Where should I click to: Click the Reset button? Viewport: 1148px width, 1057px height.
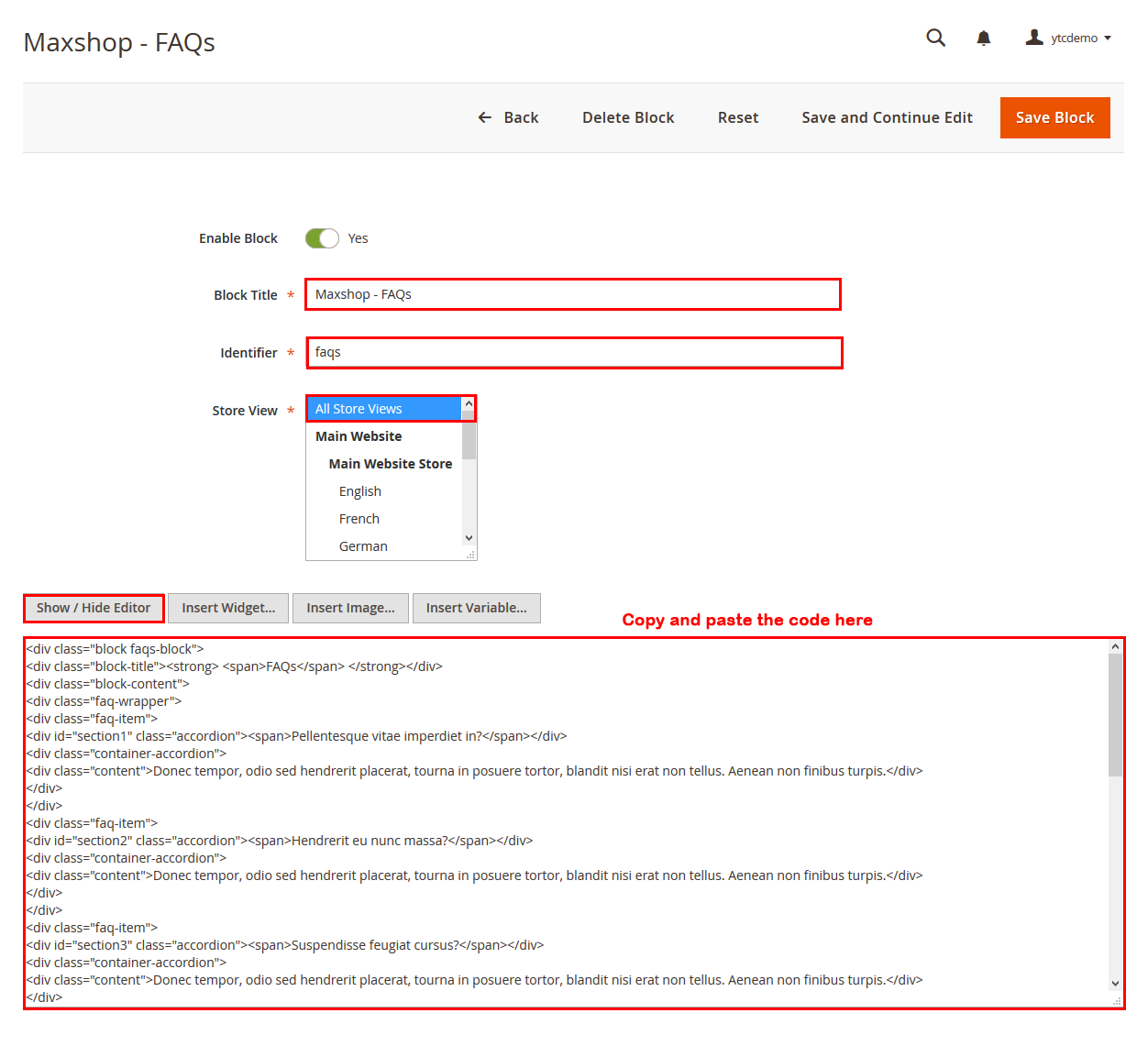click(x=738, y=117)
